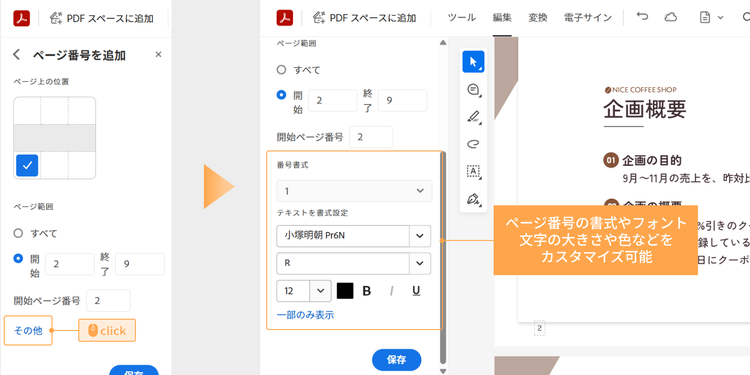The width and height of the screenshot is (750, 375).
Task: Select 開始 radio in the right window
Action: 281,95
